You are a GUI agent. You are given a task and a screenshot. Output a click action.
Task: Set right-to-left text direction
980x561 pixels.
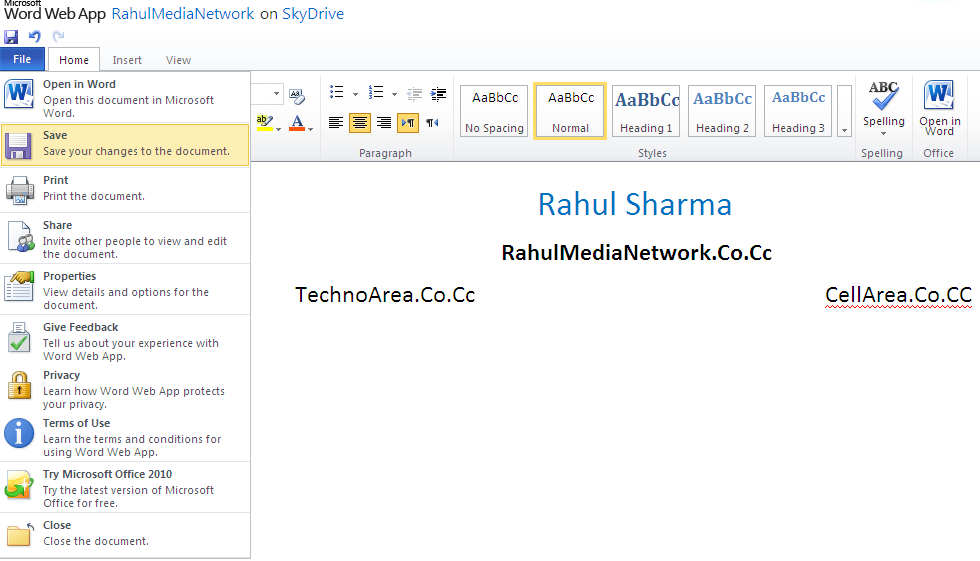pyautogui.click(x=432, y=122)
